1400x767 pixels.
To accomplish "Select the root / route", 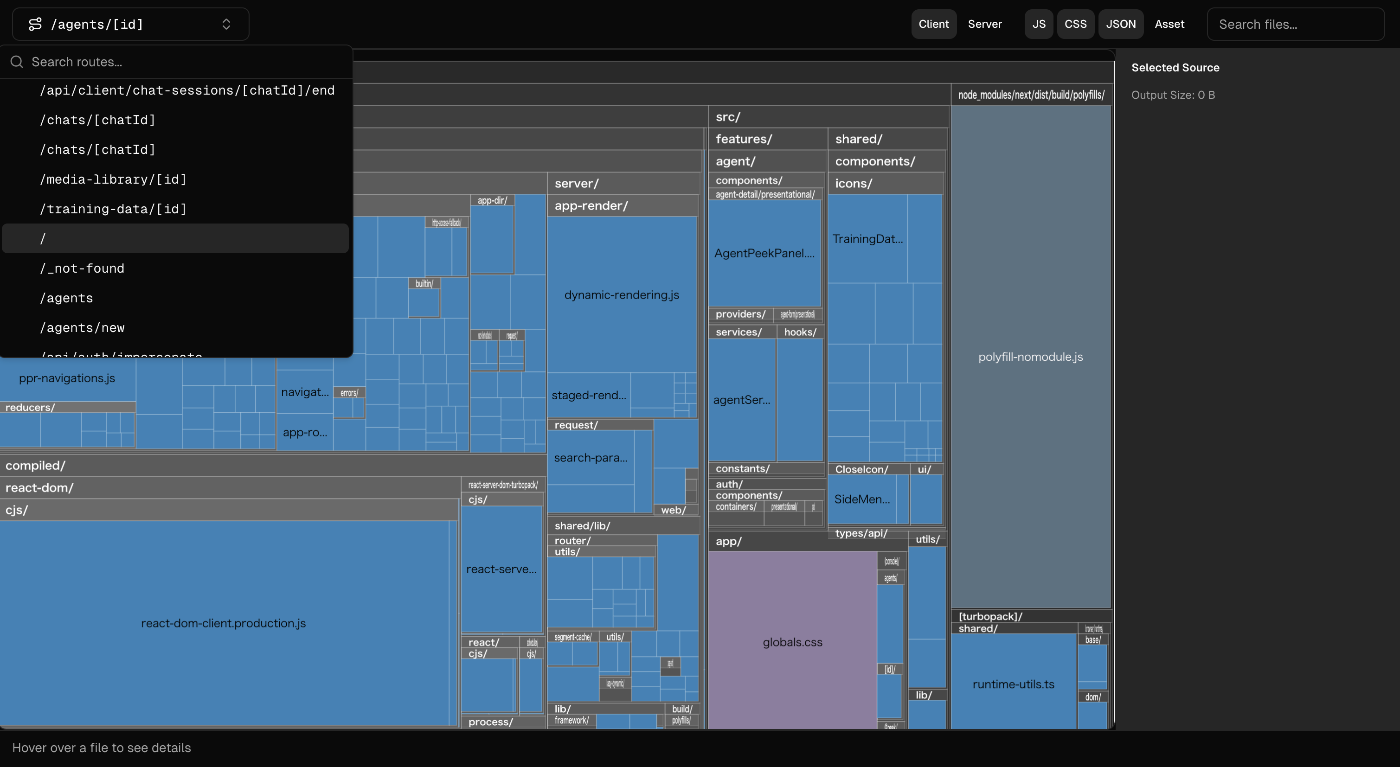I will [x=176, y=238].
